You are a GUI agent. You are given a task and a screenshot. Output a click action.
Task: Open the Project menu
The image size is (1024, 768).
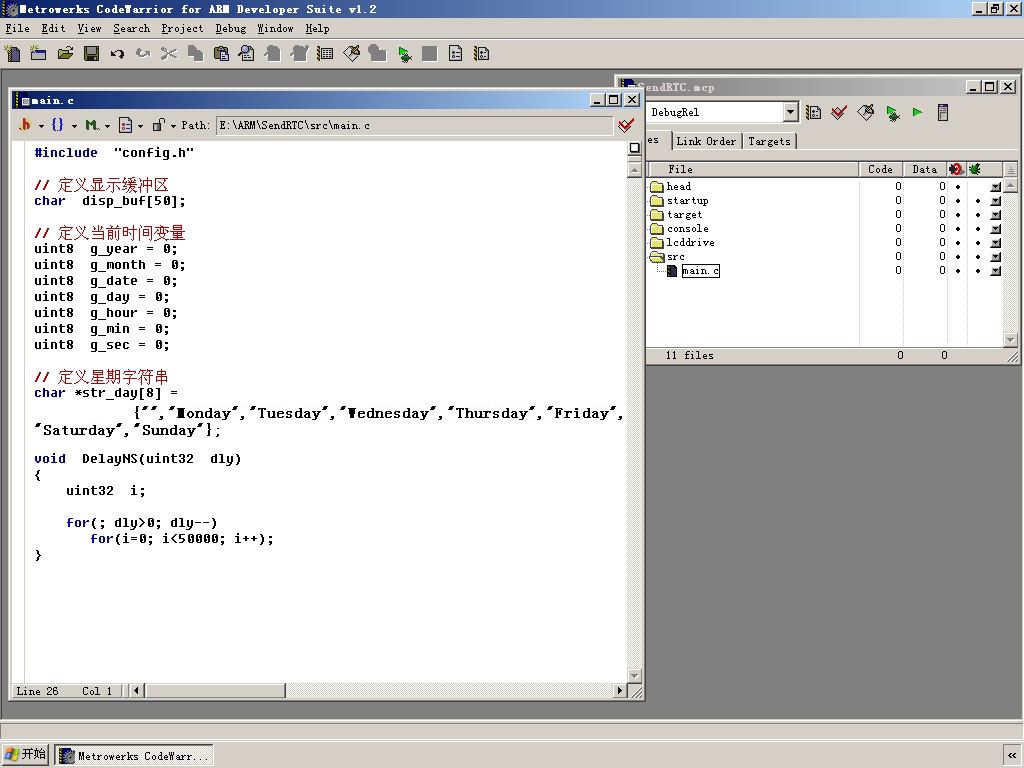(182, 28)
